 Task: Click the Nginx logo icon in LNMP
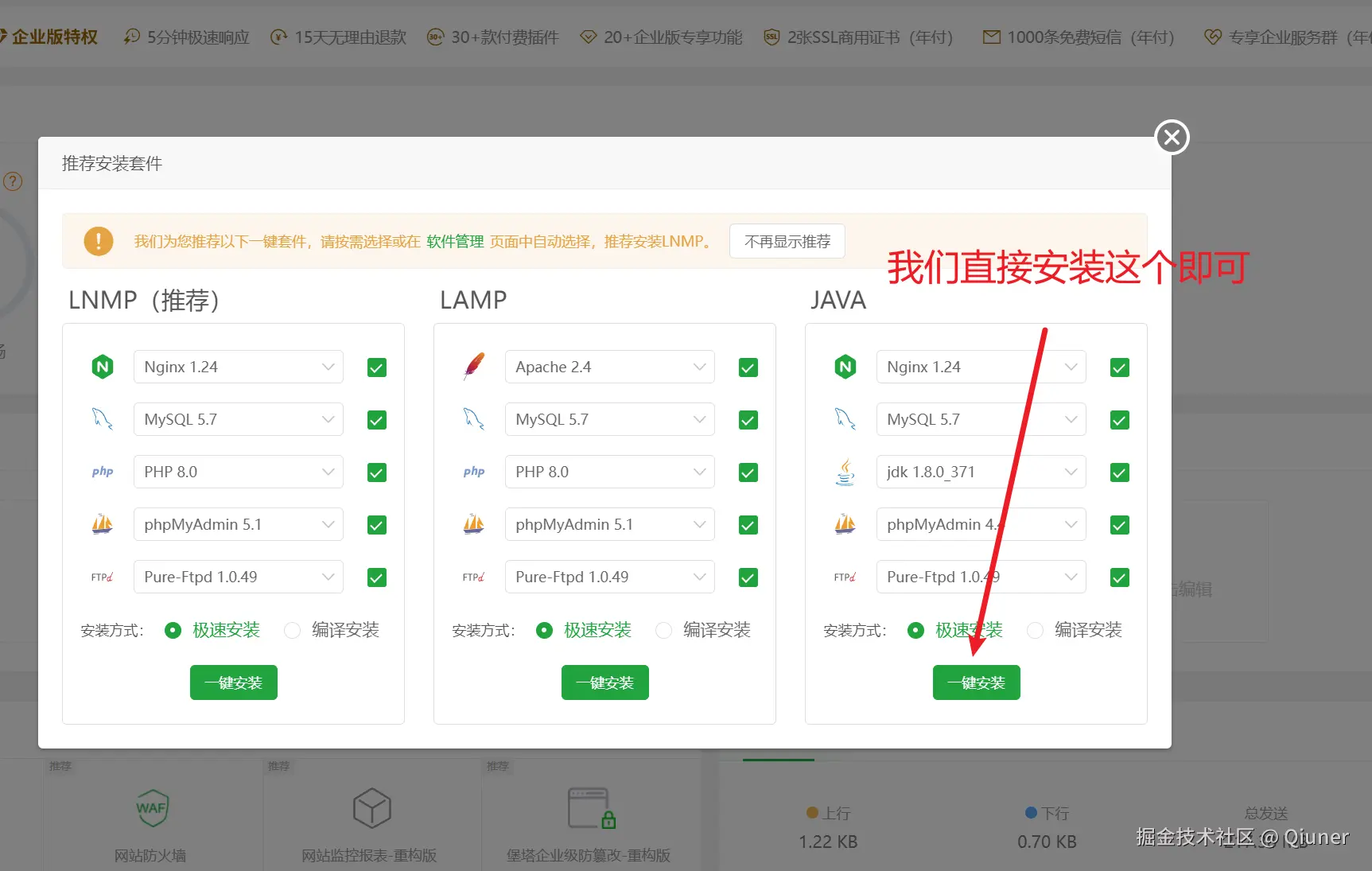[103, 367]
